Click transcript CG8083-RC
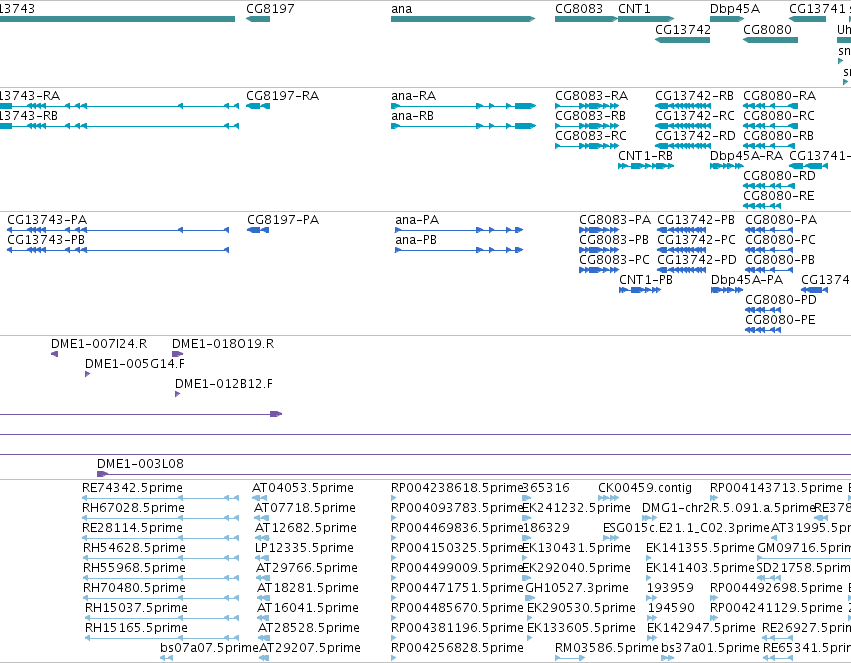 pos(587,146)
